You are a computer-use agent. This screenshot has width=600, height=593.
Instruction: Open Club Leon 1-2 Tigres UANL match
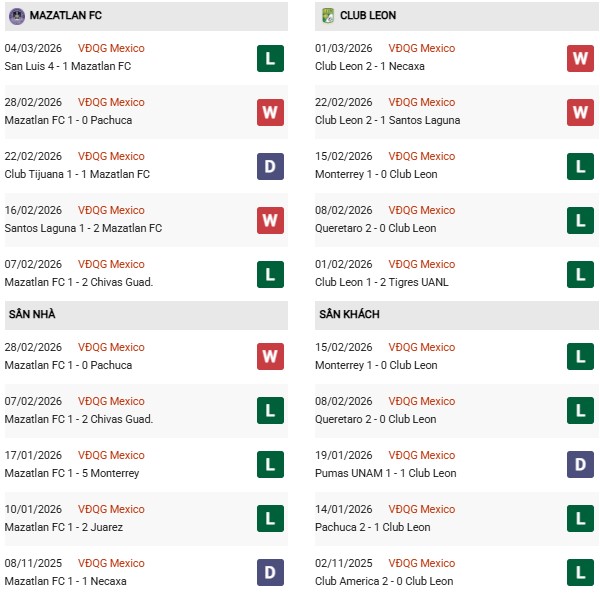pyautogui.click(x=383, y=282)
